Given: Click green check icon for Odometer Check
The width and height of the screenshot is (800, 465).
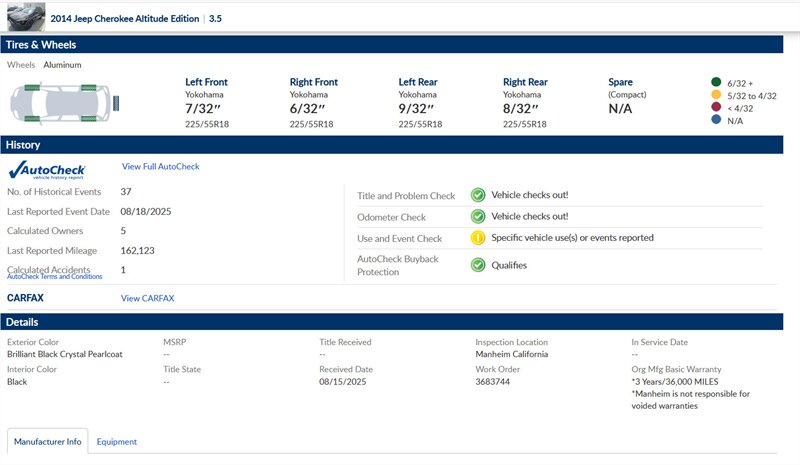Looking at the screenshot, I should point(478,216).
